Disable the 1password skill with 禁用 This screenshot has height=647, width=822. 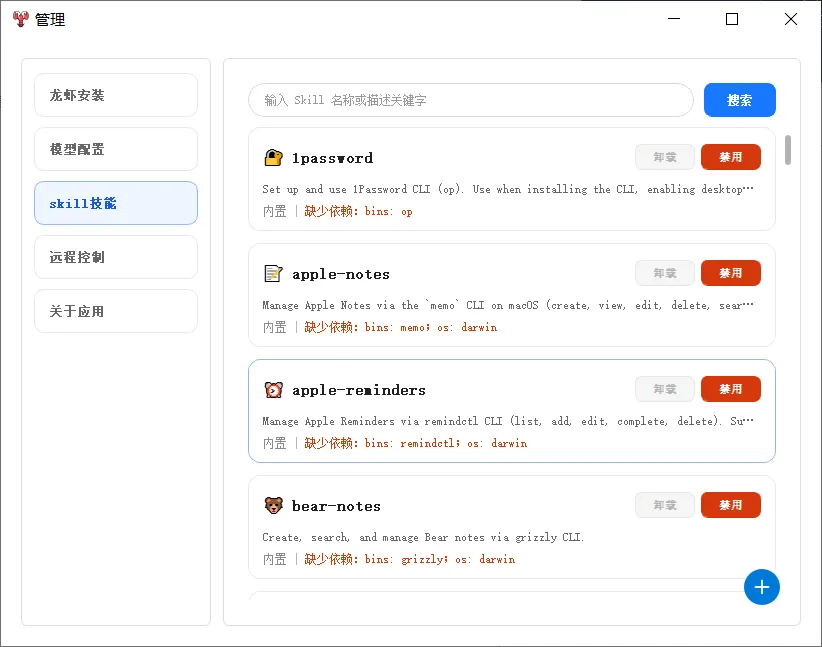pyautogui.click(x=730, y=157)
